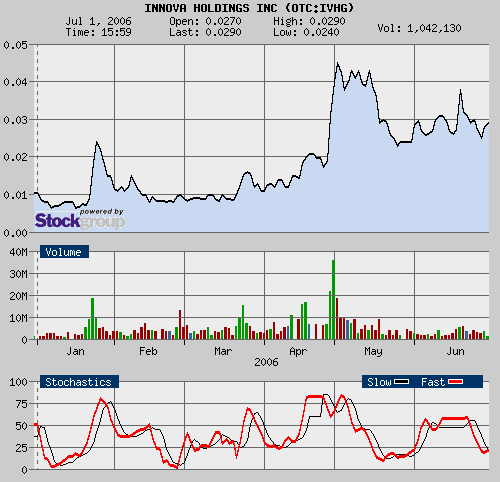Screen dimensions: 500x482
Task: Click the 100 stochastics axis label
Action: tap(18, 382)
